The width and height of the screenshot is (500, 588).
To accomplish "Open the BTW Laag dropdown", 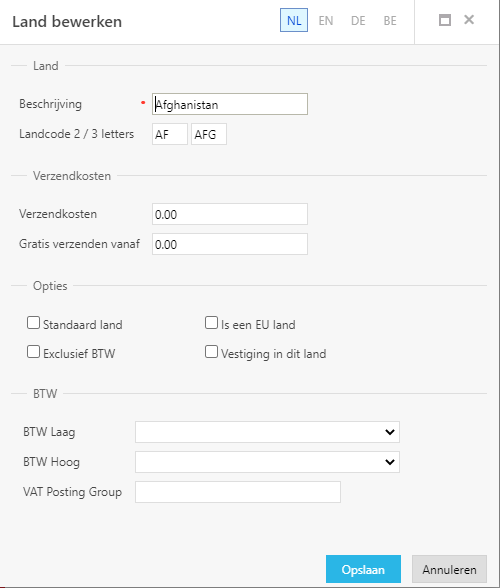I will pos(267,432).
